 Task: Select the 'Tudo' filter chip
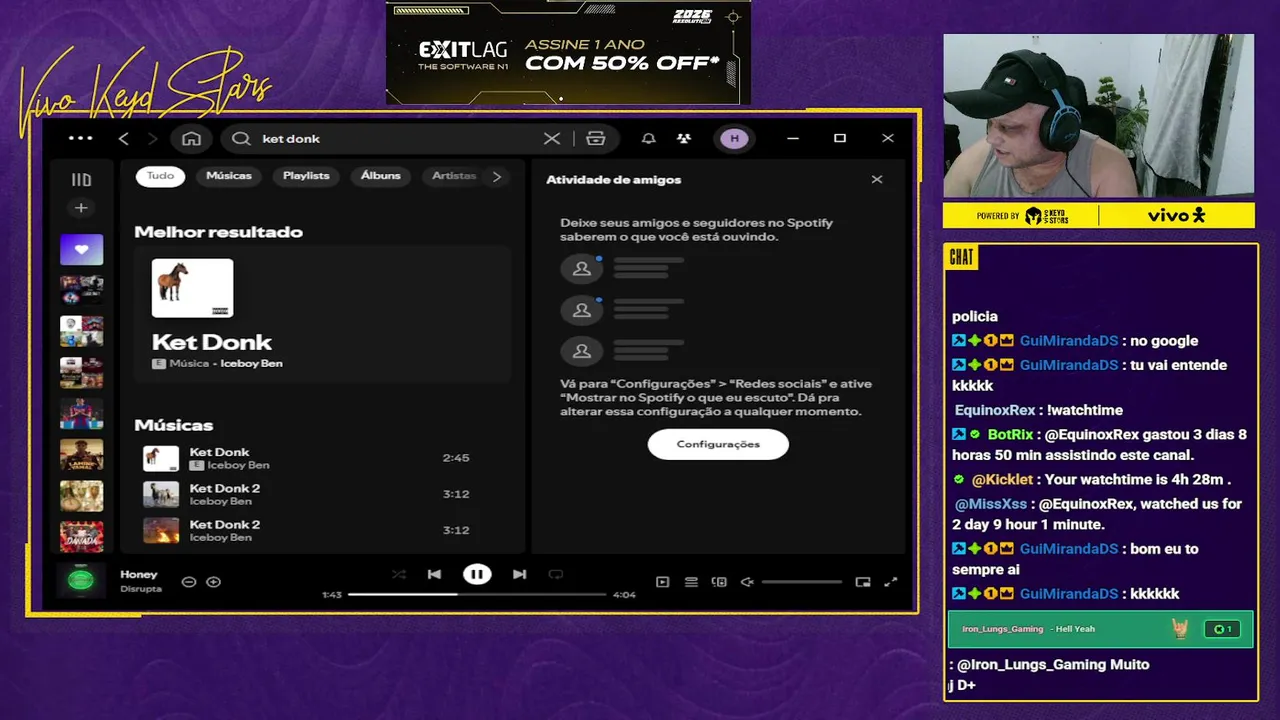pos(161,176)
